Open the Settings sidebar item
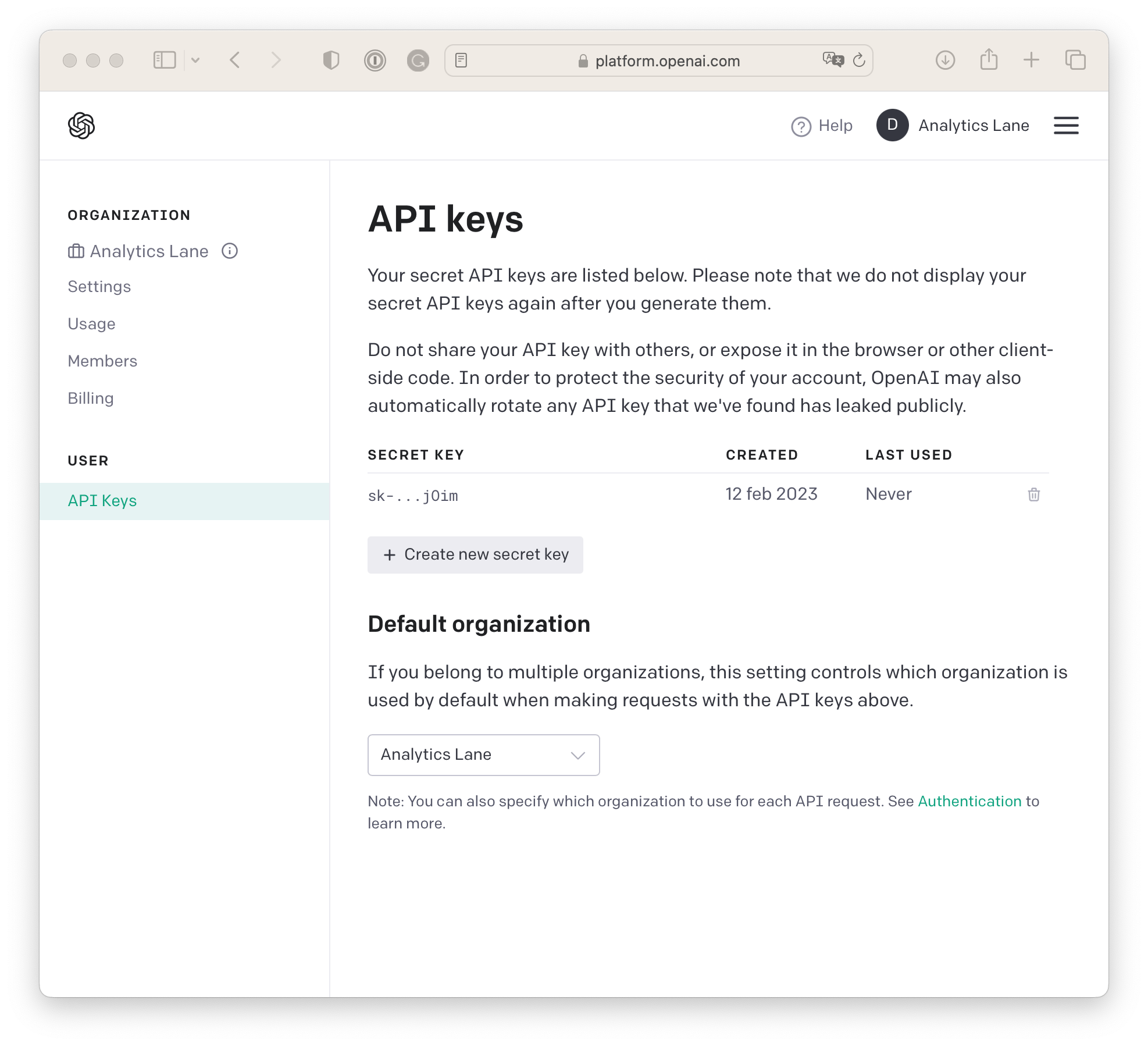This screenshot has height=1046, width=1148. point(99,287)
